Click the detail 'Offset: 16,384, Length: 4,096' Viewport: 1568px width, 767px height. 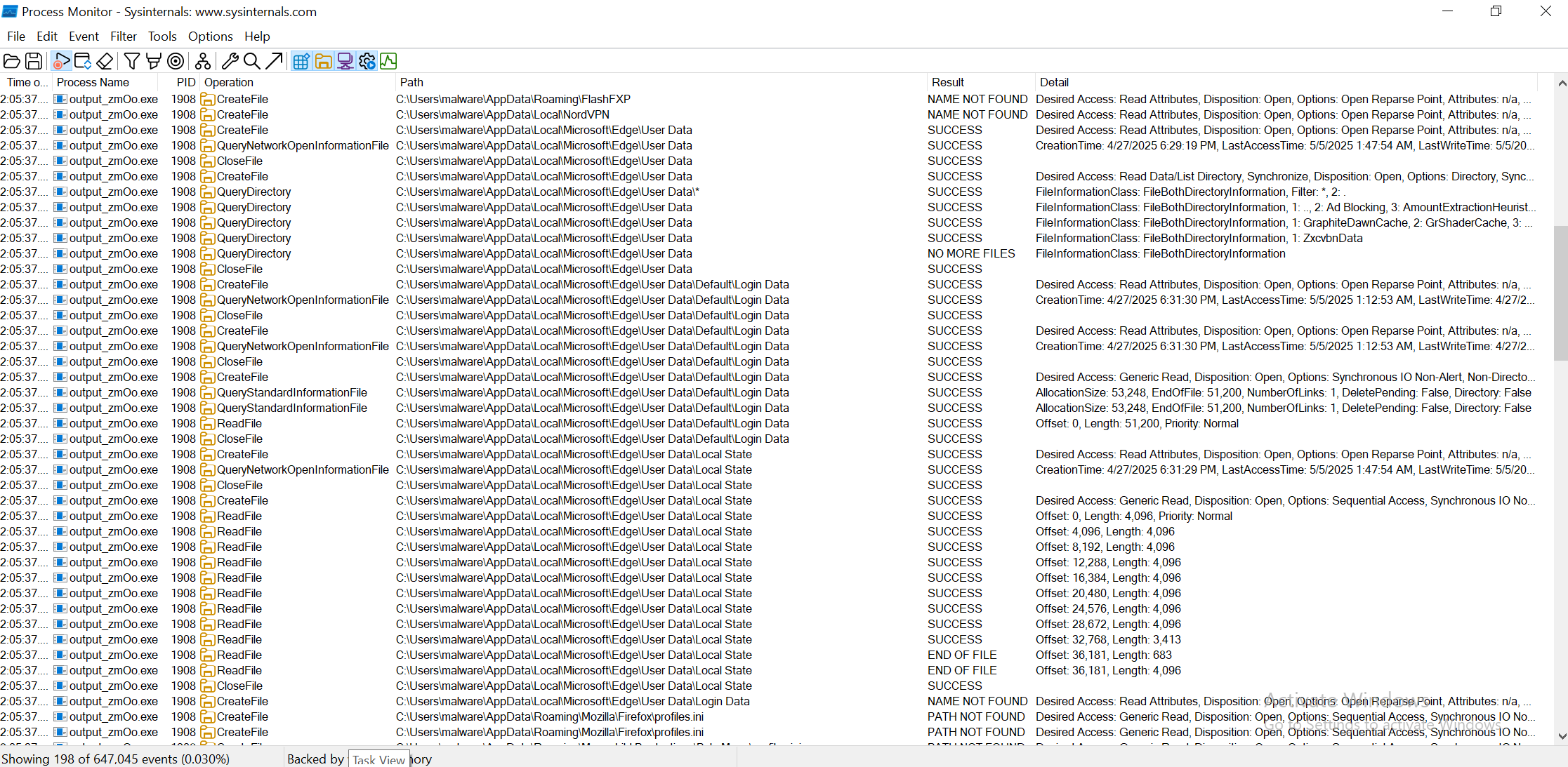point(1108,578)
